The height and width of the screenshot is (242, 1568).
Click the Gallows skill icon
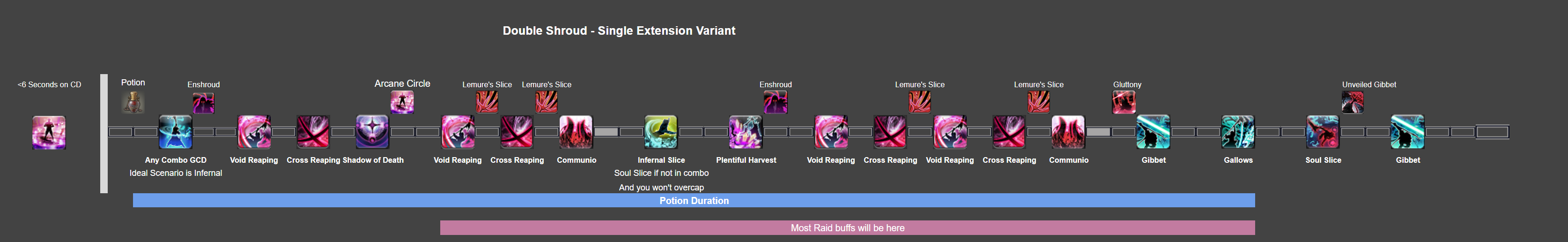[x=1238, y=132]
